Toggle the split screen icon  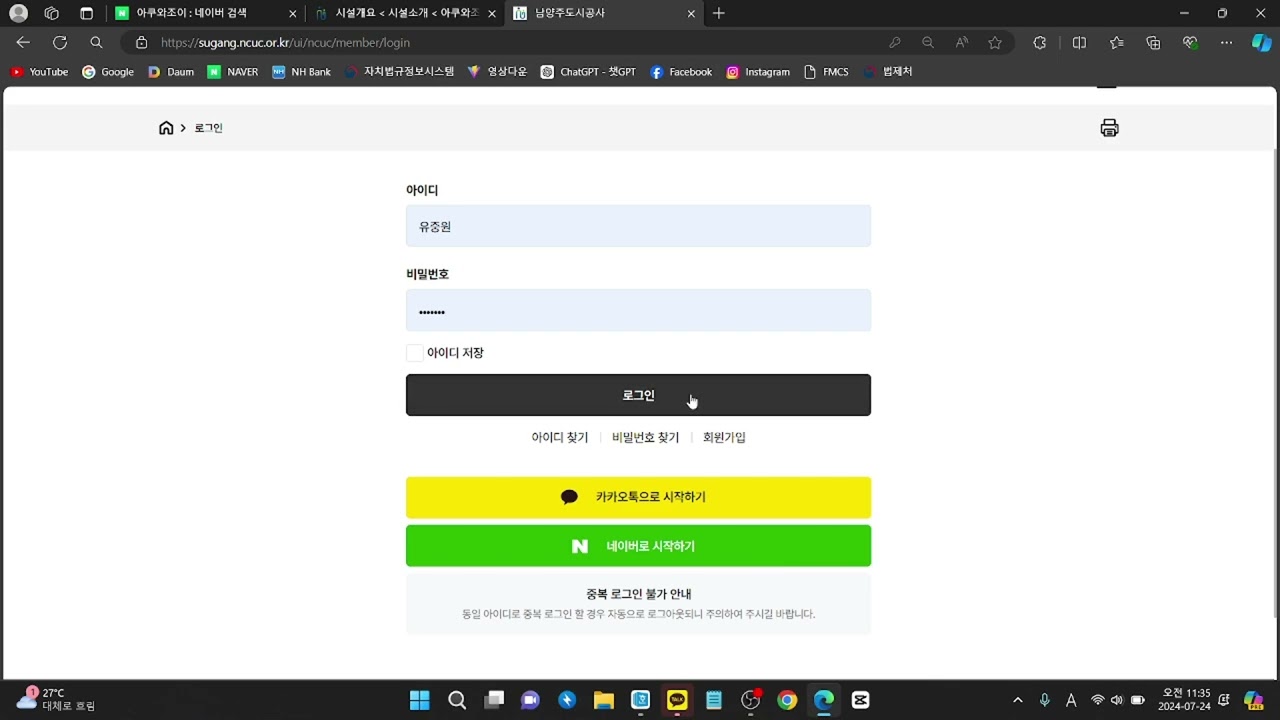(x=1079, y=42)
